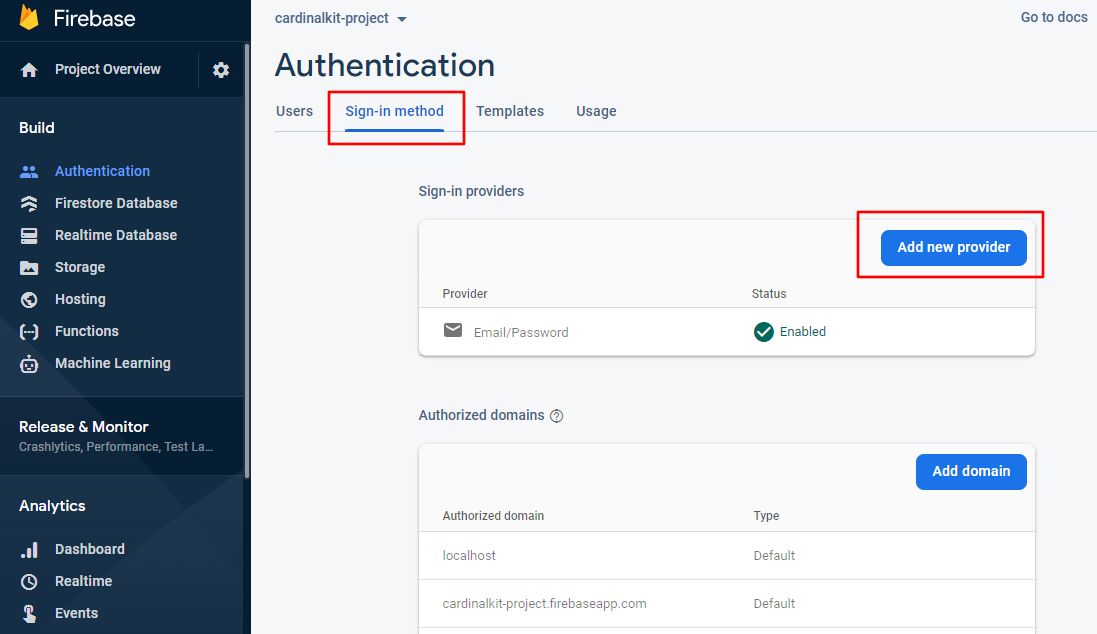The image size is (1097, 634).
Task: Click the Functions brackets icon
Action: 29,331
